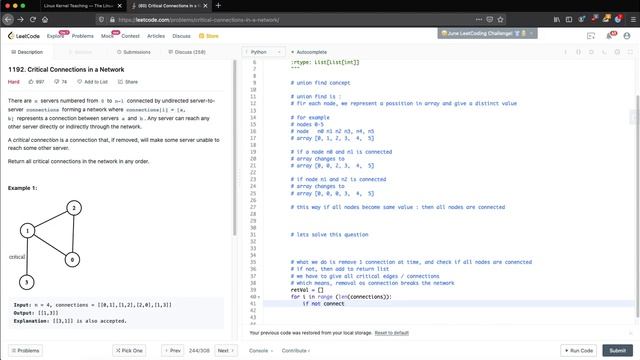Screen dimensions: 640x360
Task: Open LeetCode notifications bell
Action: point(609,36)
